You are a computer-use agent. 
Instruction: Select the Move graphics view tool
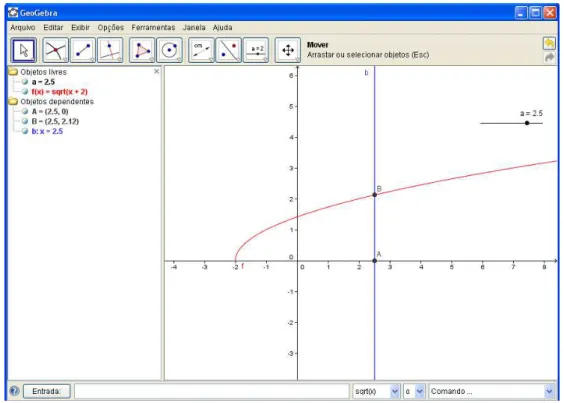(x=288, y=50)
